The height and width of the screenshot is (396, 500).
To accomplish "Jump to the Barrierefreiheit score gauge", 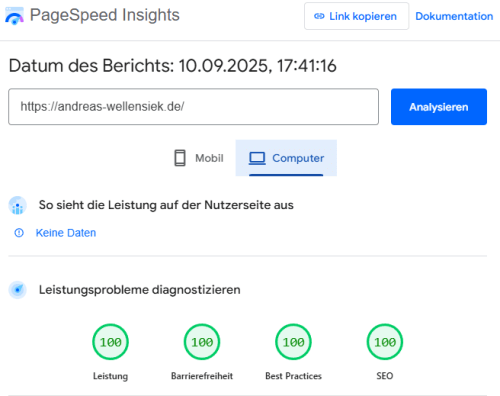I will click(x=202, y=342).
